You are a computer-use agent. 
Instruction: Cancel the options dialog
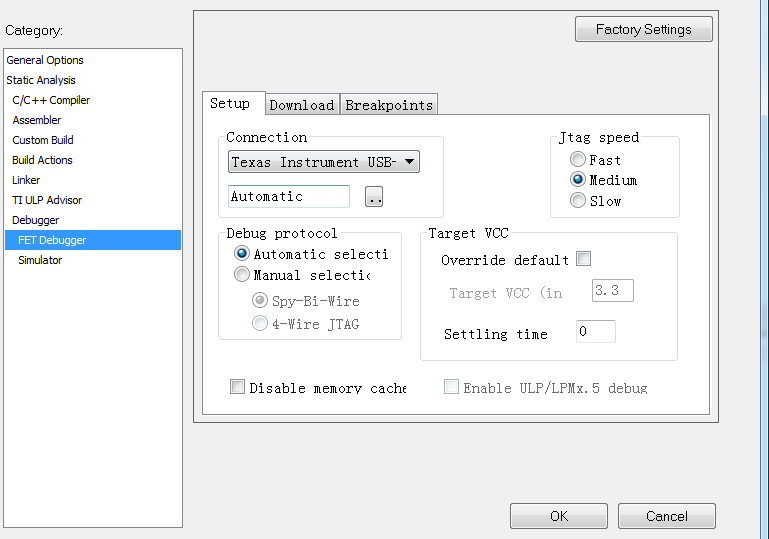[x=666, y=516]
